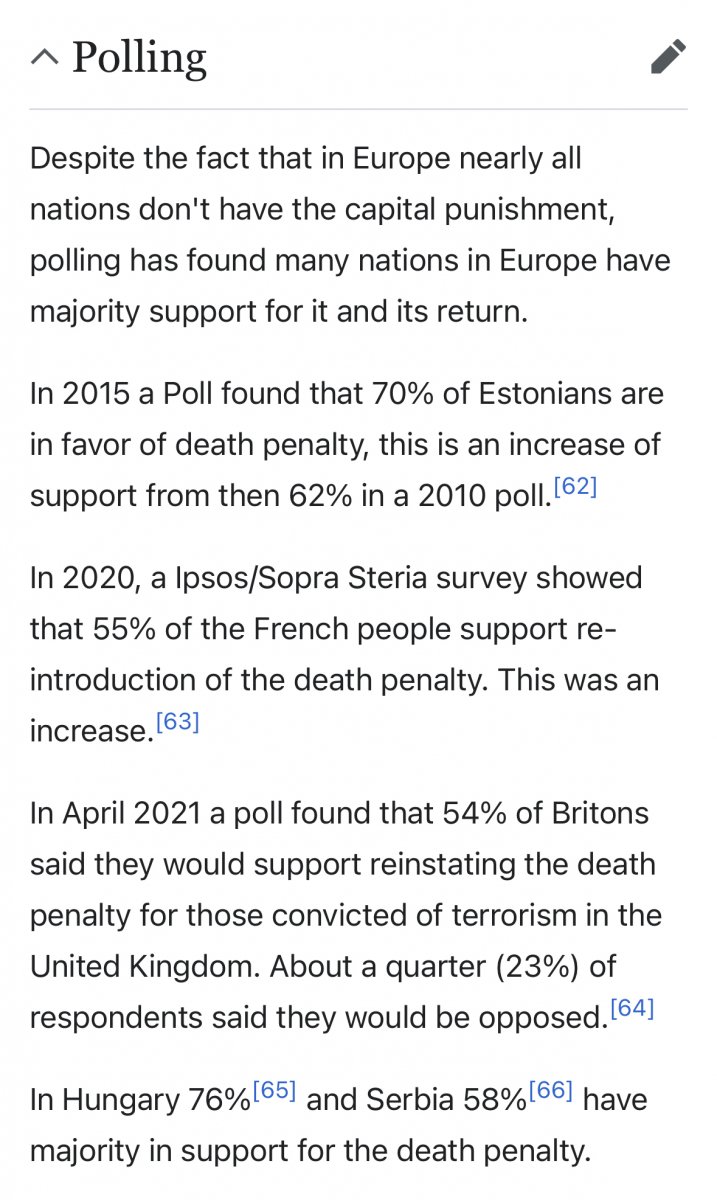Viewport: 717px width, 1200px height.
Task: Tap the paragraph beginning "In April 2021"
Action: tap(346, 915)
